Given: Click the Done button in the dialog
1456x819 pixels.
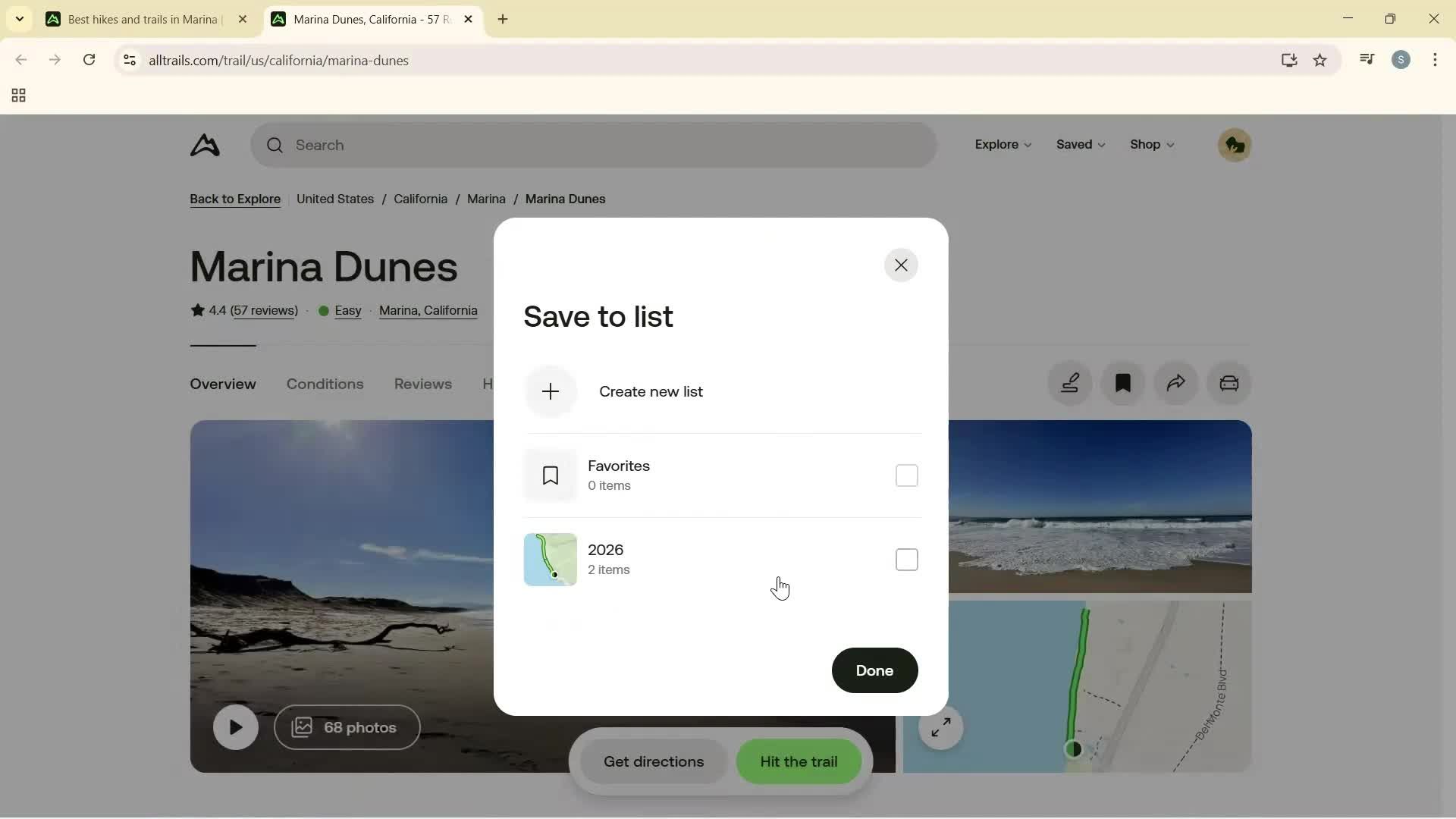Looking at the screenshot, I should click(874, 670).
